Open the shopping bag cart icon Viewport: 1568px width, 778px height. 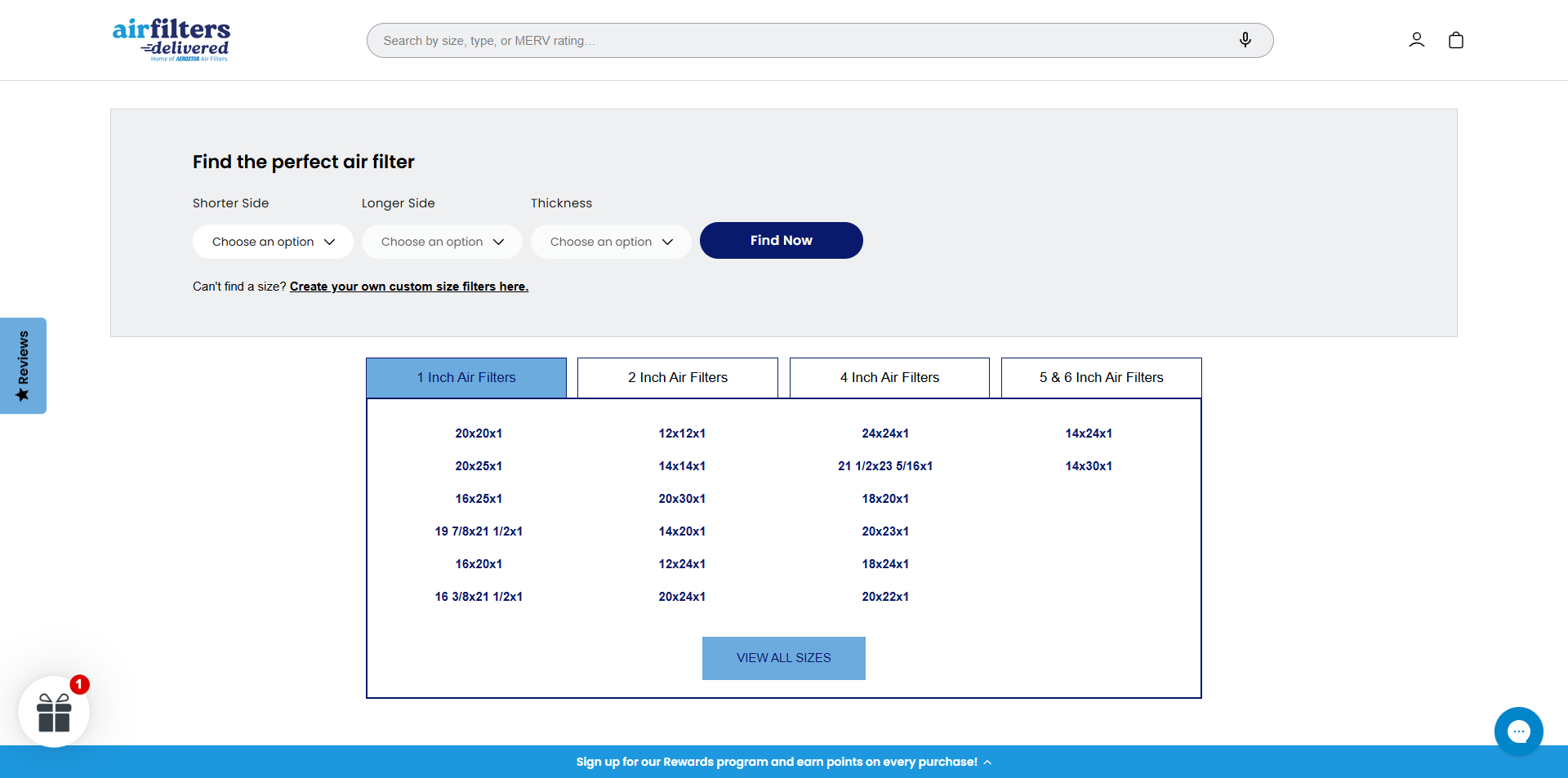click(1455, 40)
